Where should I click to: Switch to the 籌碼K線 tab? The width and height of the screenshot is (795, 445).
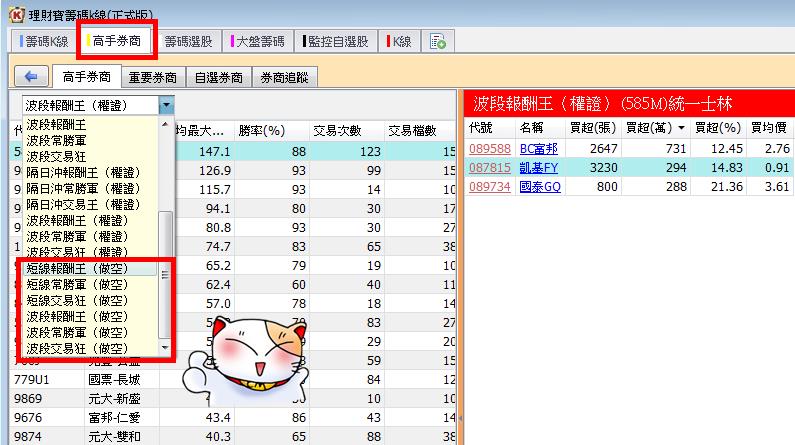click(x=44, y=41)
